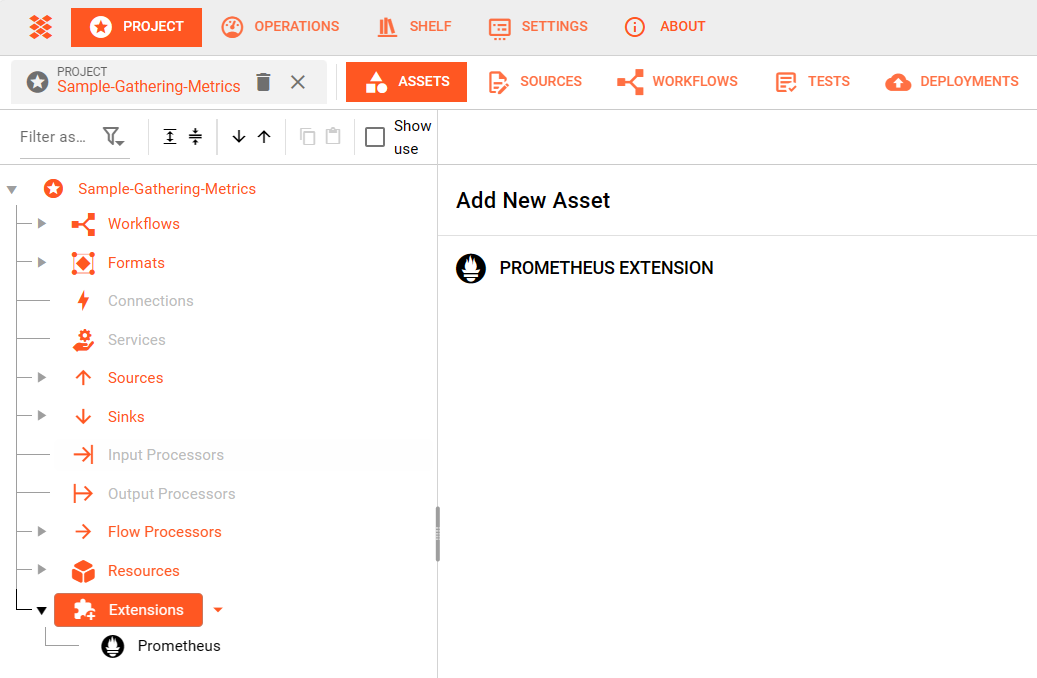Delete the Sample-Gathering-Metrics project via trash icon
Screen dimensions: 1037x678
263,81
